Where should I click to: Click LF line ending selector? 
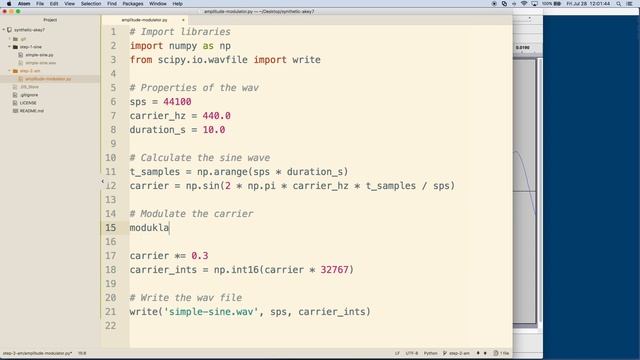[x=397, y=353]
